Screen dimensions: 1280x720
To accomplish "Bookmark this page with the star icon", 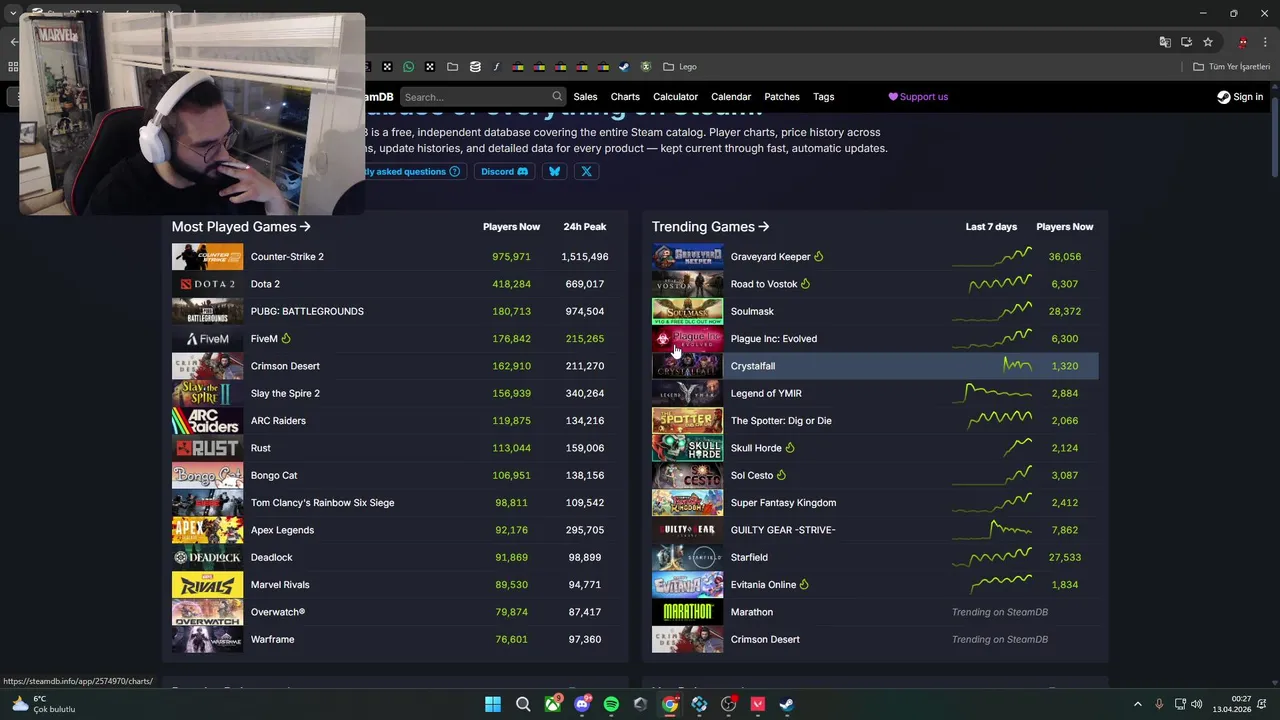I will [1208, 42].
